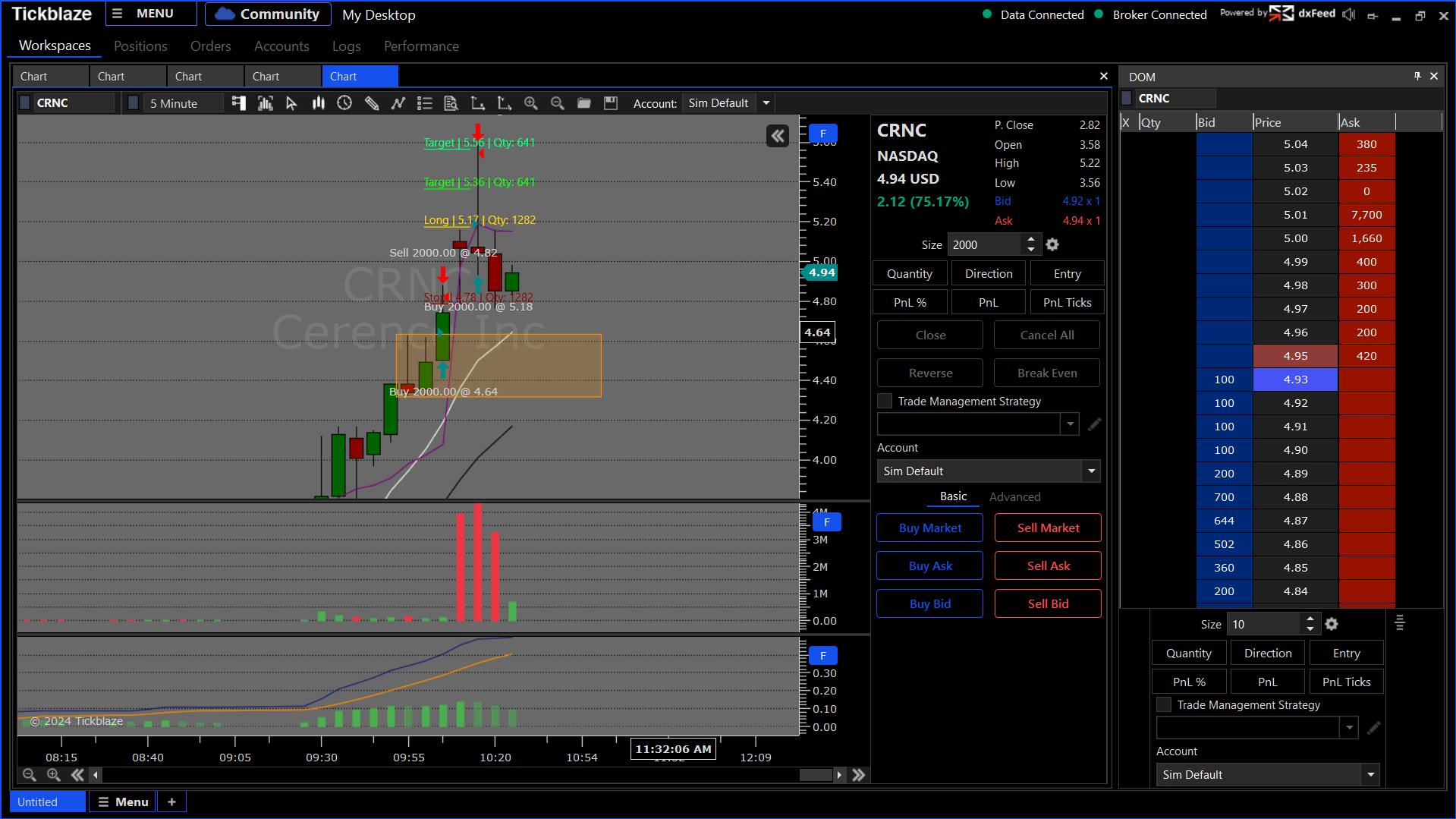Click the chart horizontal scrollbar thumb

click(x=816, y=775)
